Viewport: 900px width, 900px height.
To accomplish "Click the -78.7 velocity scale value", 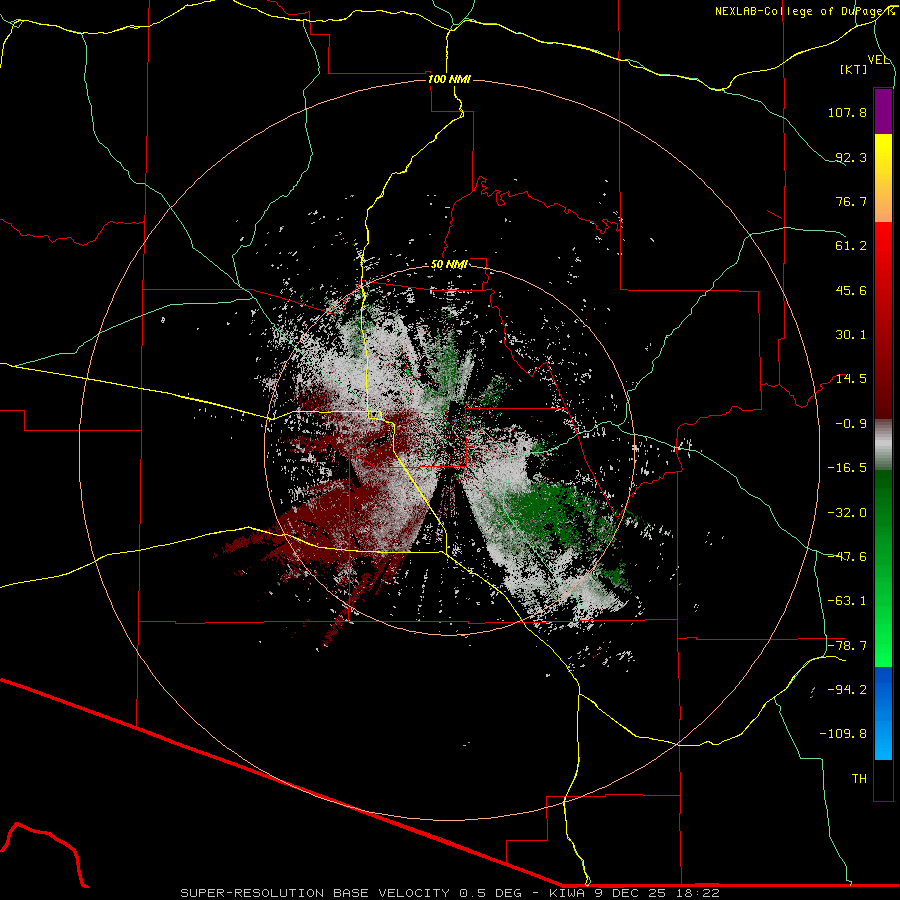I will pos(847,646).
